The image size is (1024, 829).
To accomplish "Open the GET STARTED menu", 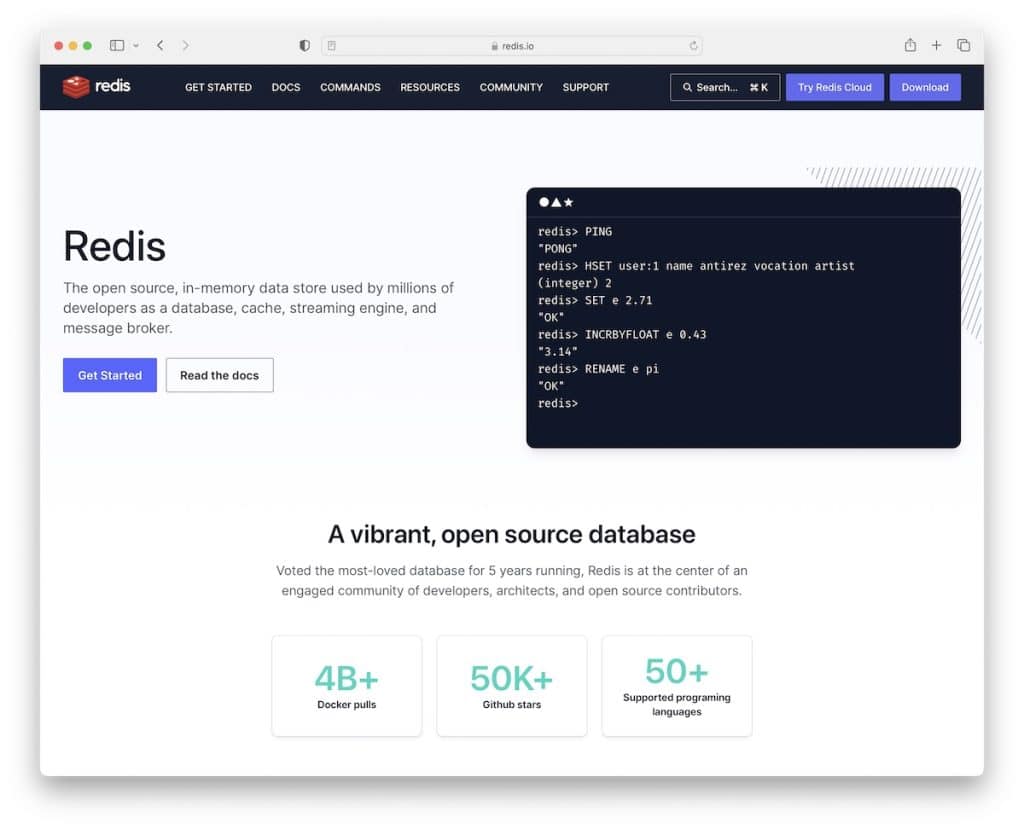I will pyautogui.click(x=218, y=87).
